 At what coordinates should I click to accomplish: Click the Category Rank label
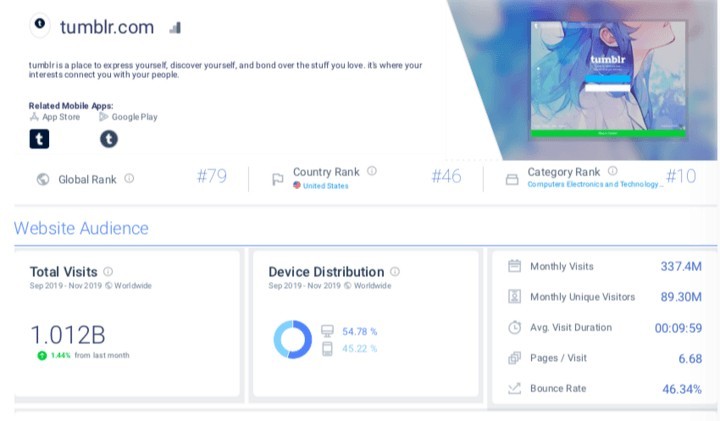click(563, 172)
